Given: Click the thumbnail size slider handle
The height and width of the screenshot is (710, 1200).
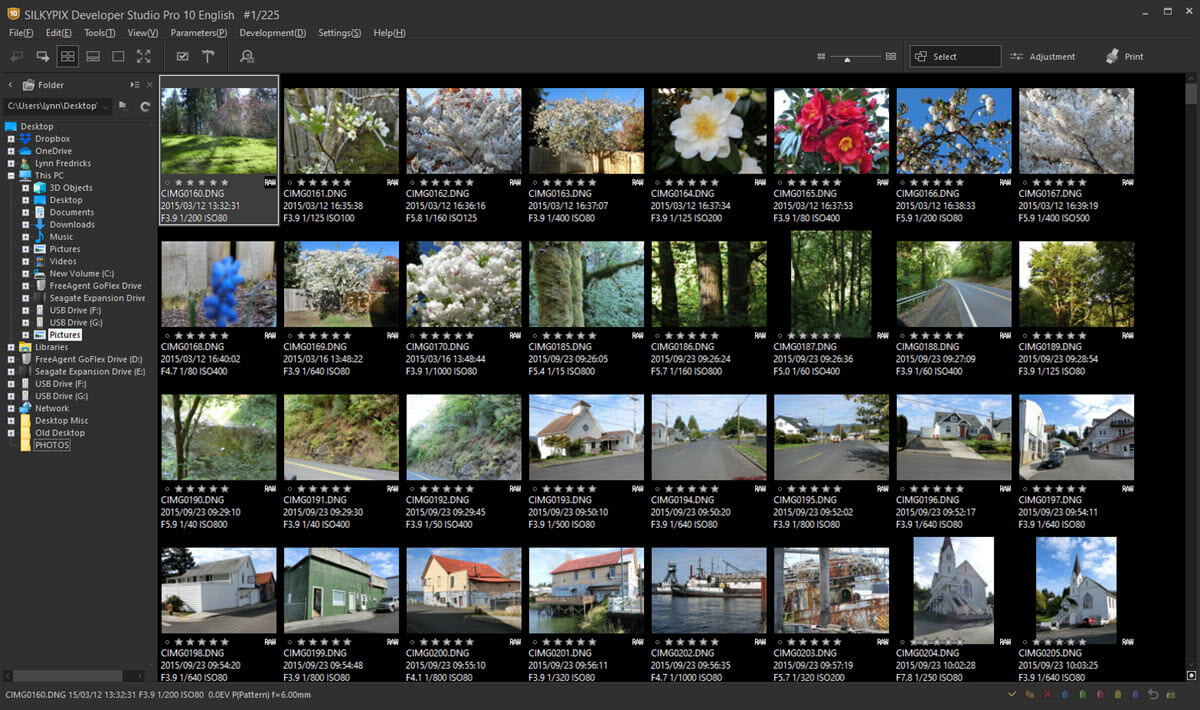Looking at the screenshot, I should 848,60.
